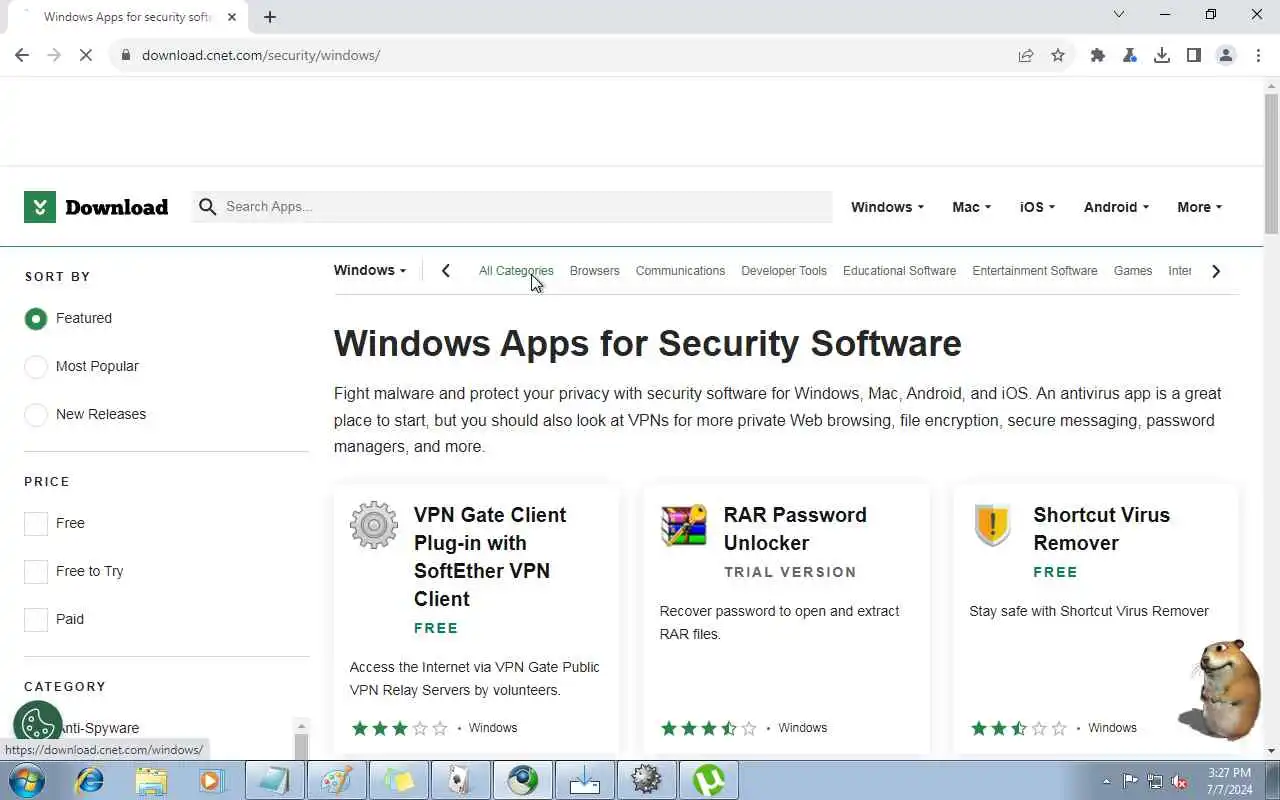Click RAR Password Unlocker star rating
This screenshot has width=1280, height=800.
coord(708,728)
